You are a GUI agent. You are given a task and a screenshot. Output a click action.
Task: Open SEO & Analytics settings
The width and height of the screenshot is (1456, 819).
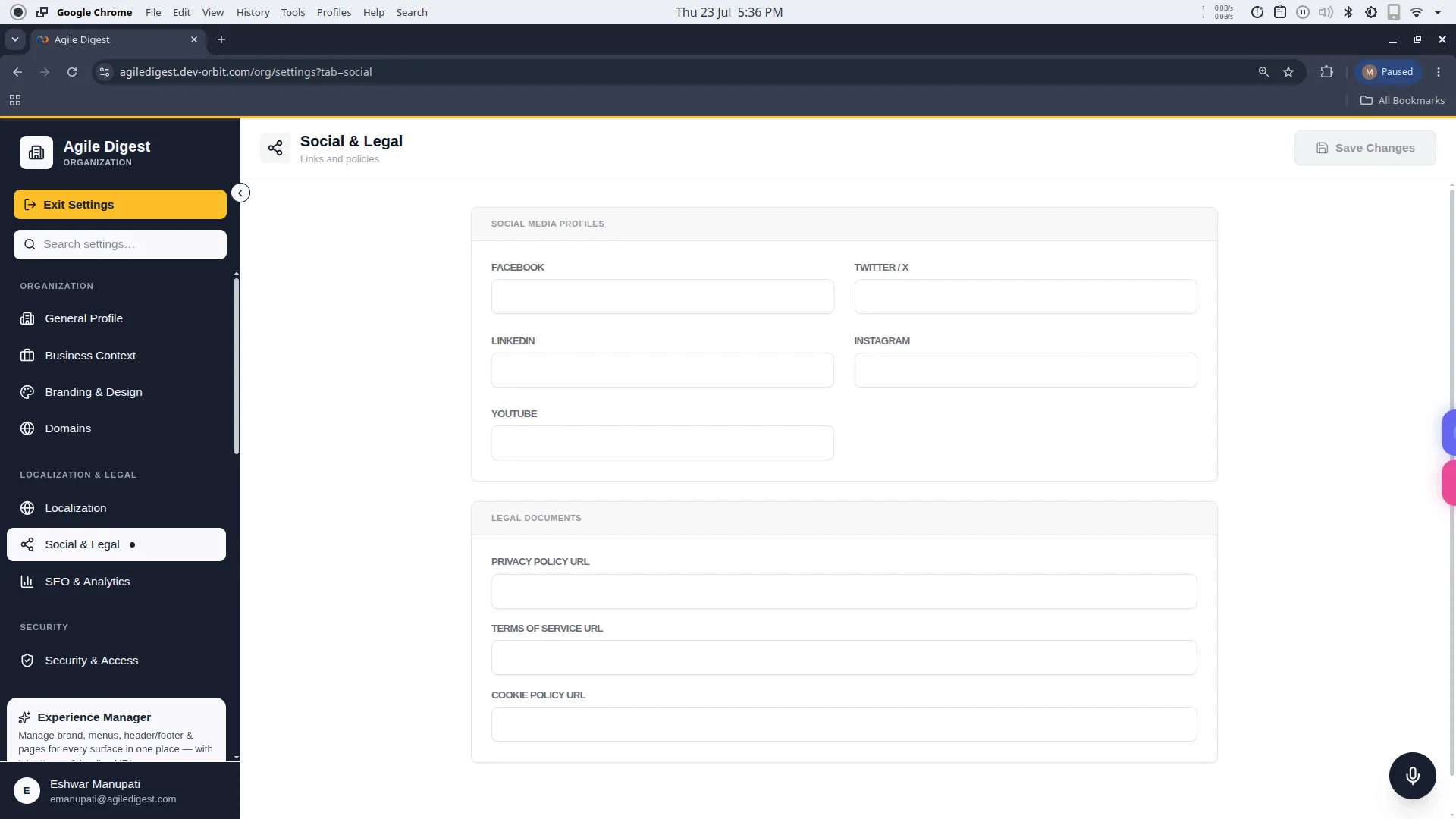coord(116,582)
